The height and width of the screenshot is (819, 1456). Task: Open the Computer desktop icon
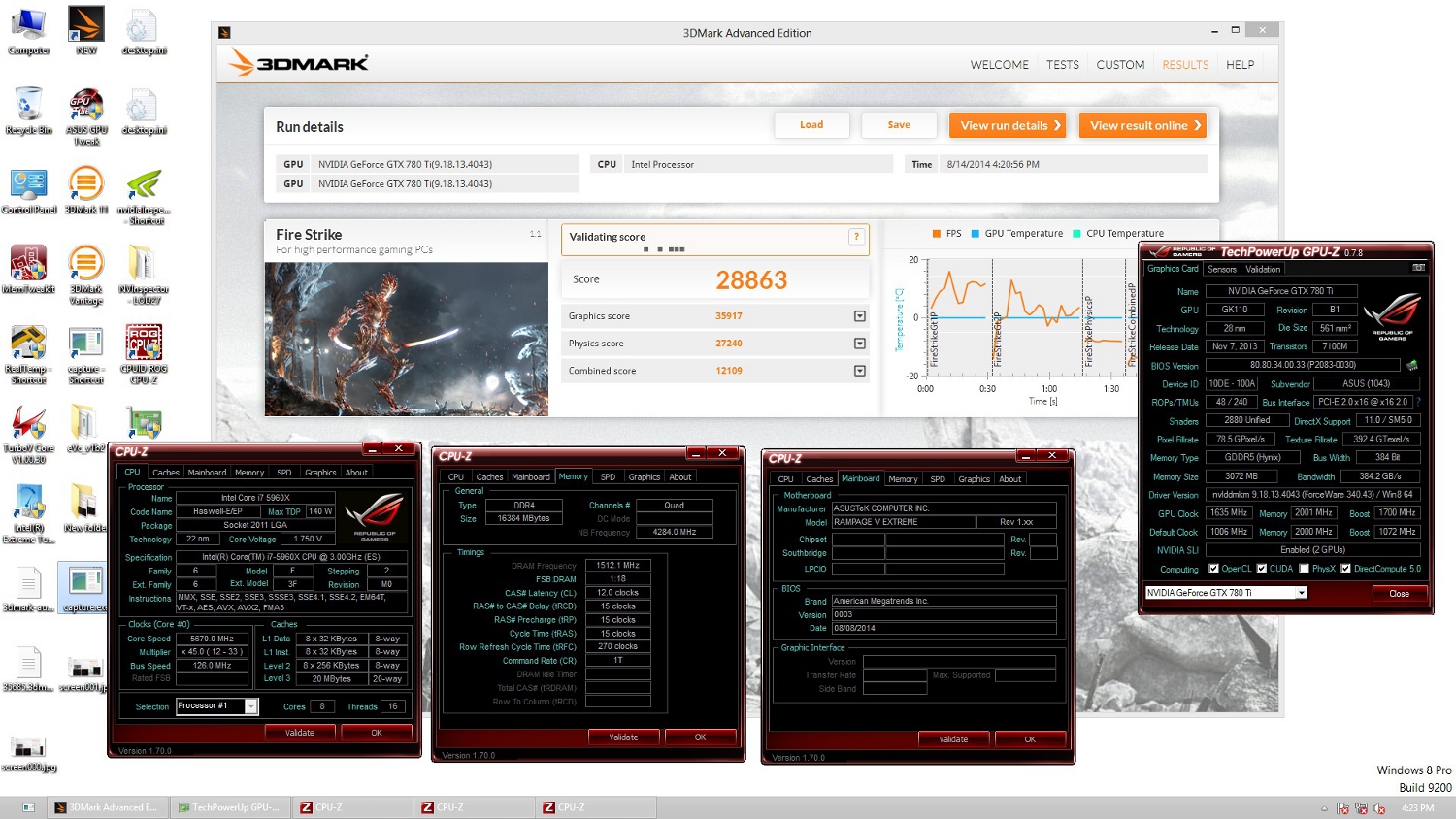tap(28, 31)
